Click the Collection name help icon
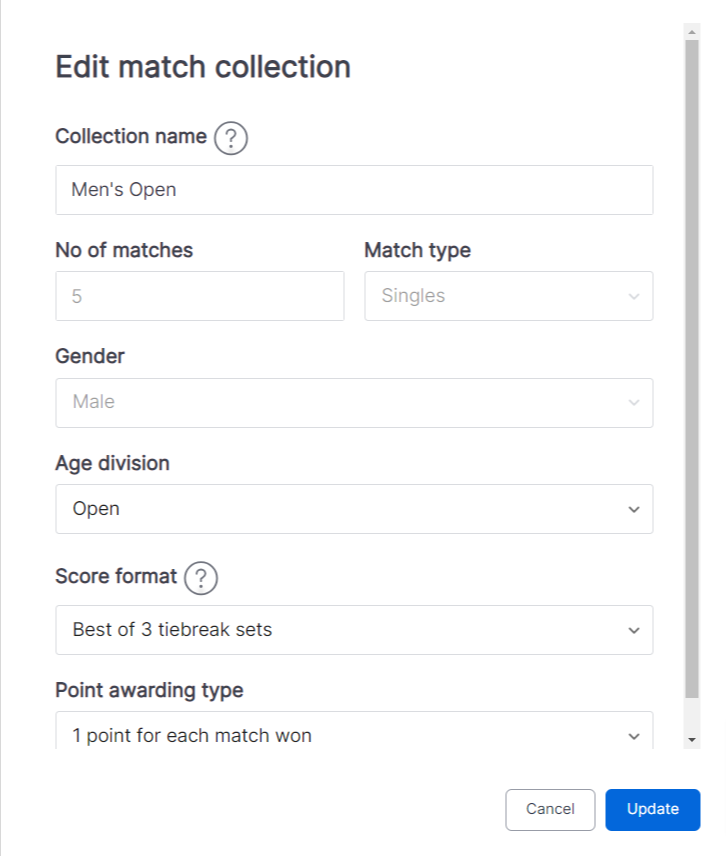726x856 pixels. [230, 138]
